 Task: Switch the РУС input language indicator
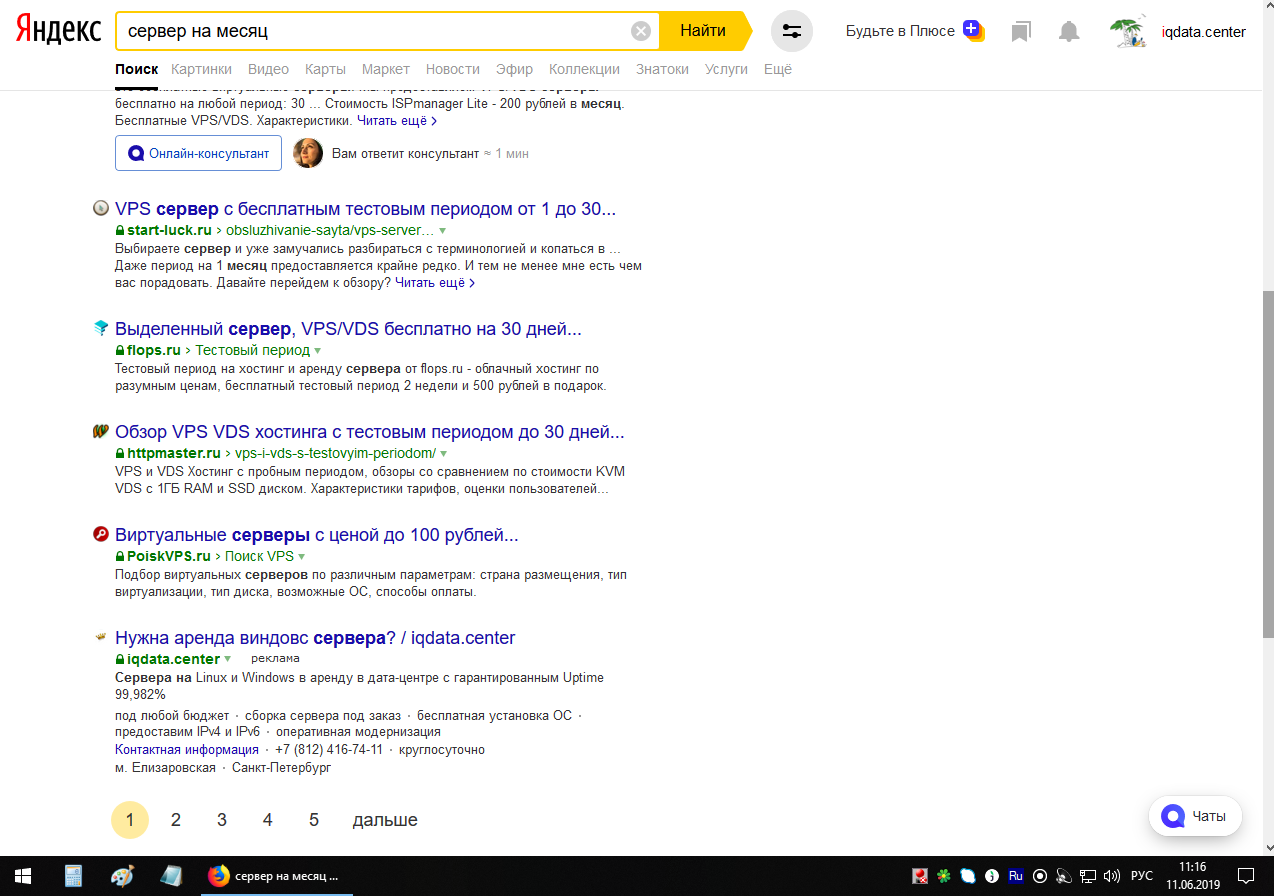1142,876
